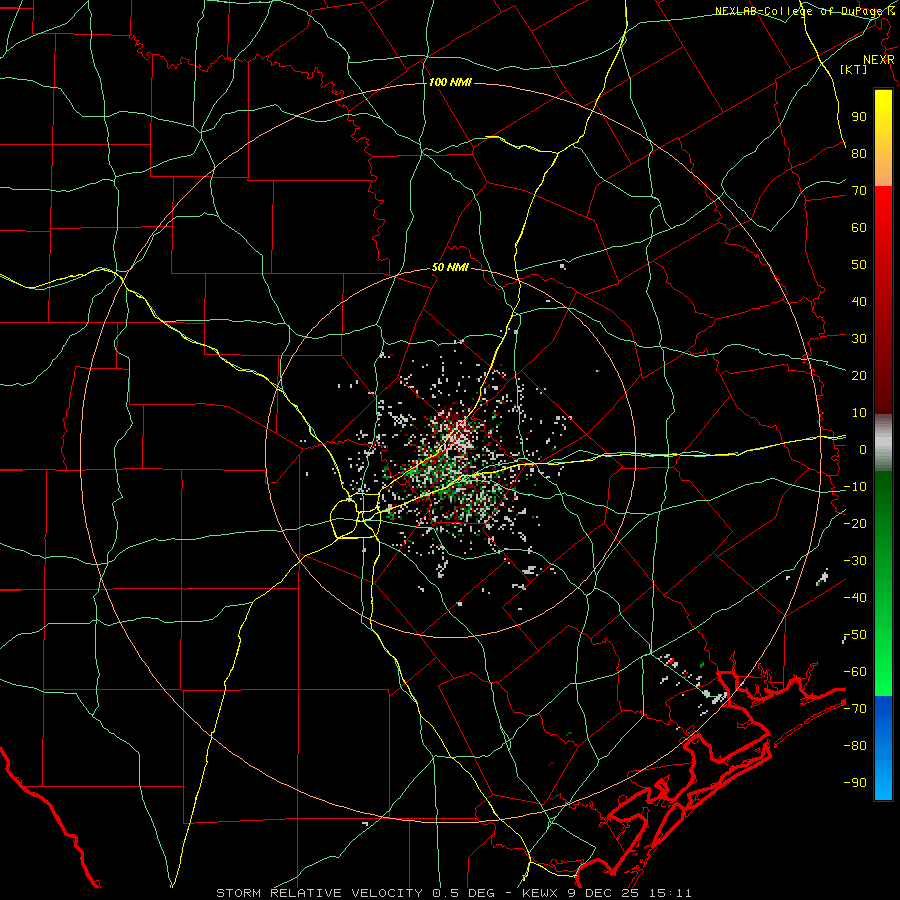Click the 90 value on velocity scale

click(859, 117)
